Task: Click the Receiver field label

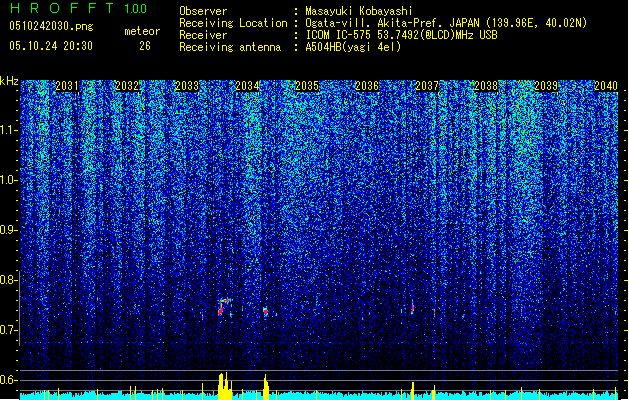Action: [x=203, y=35]
